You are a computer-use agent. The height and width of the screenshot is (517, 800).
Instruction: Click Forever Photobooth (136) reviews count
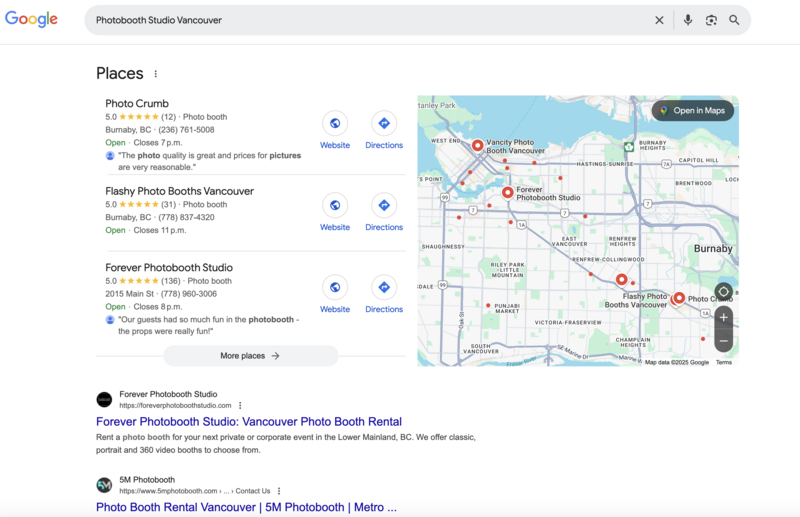(171, 281)
